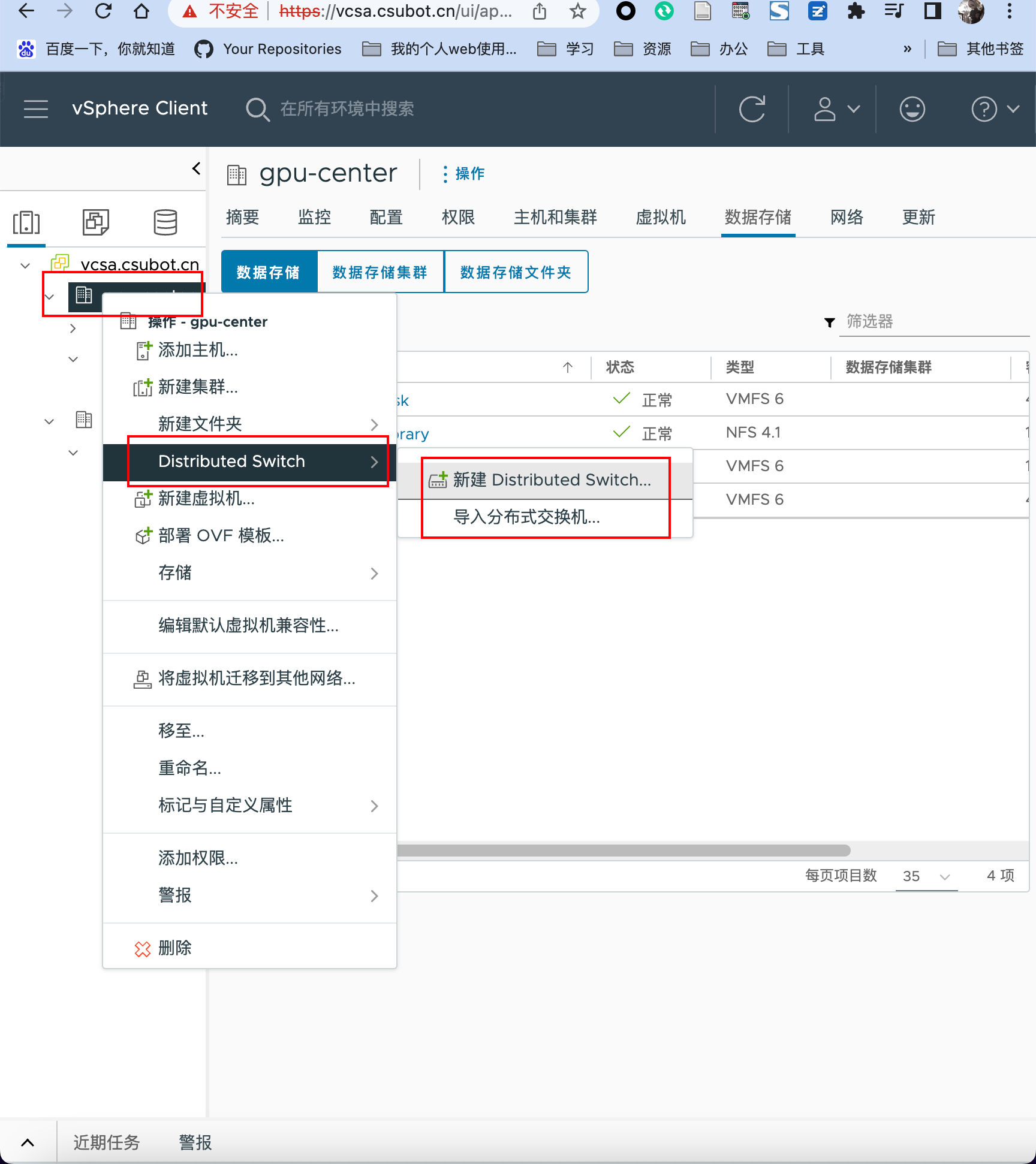Viewport: 1036px width, 1164px height.
Task: Collapse the second datacenter tree node
Action: click(x=50, y=421)
